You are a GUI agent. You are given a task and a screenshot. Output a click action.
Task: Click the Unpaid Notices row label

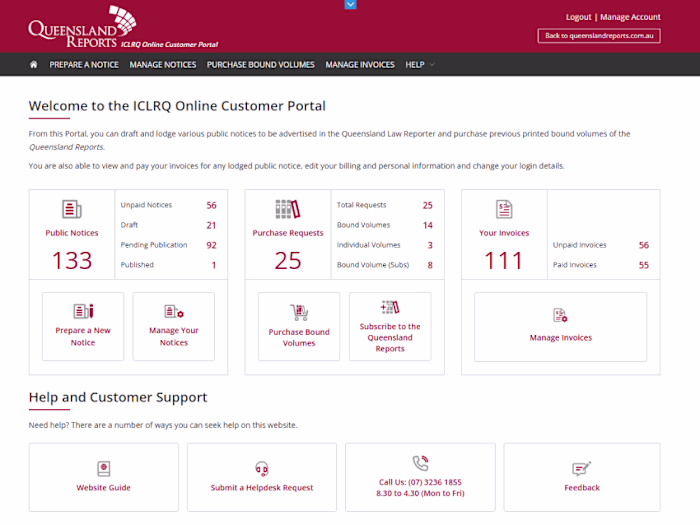pos(146,205)
